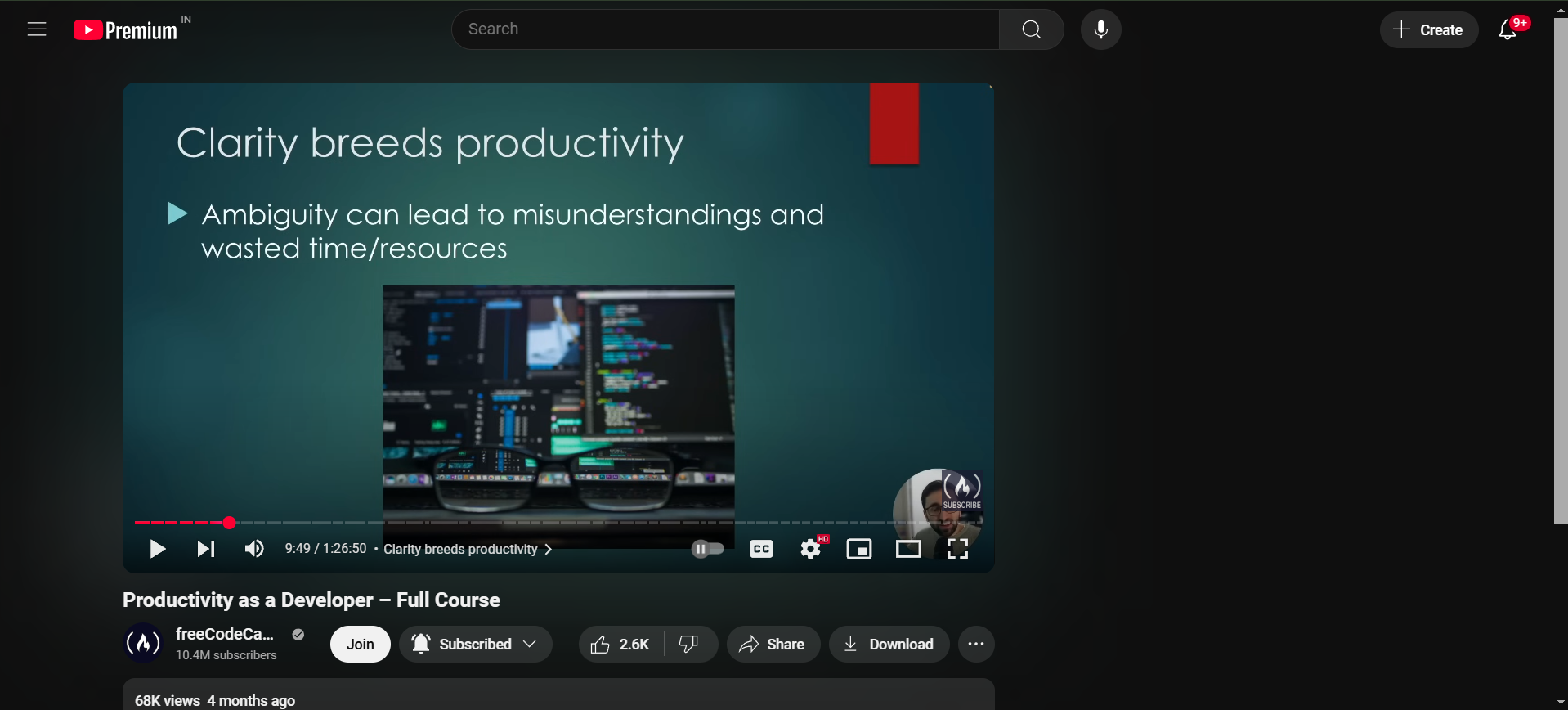
Task: Click the red progress bar scrubber
Action: click(230, 523)
